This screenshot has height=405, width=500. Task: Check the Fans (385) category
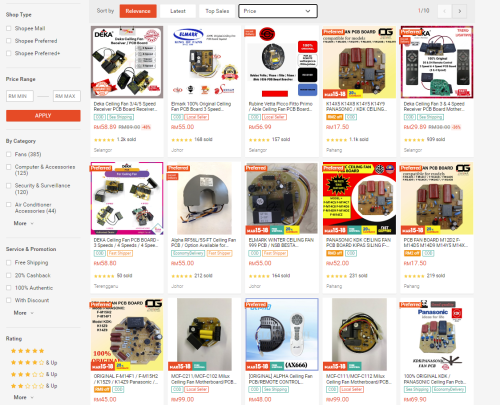click(9, 154)
